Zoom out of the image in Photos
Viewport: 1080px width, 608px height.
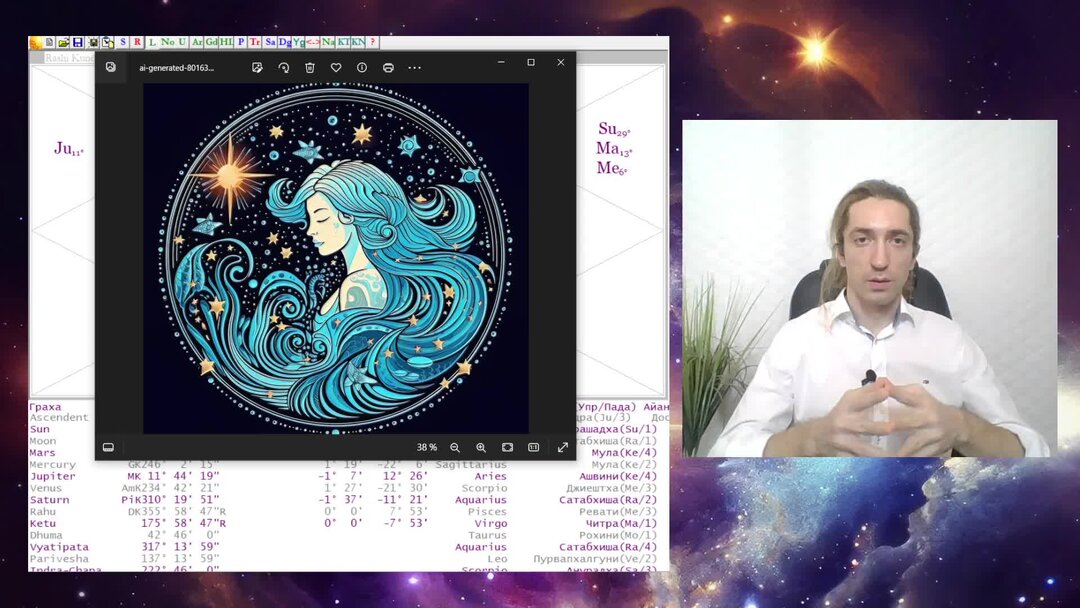point(455,448)
